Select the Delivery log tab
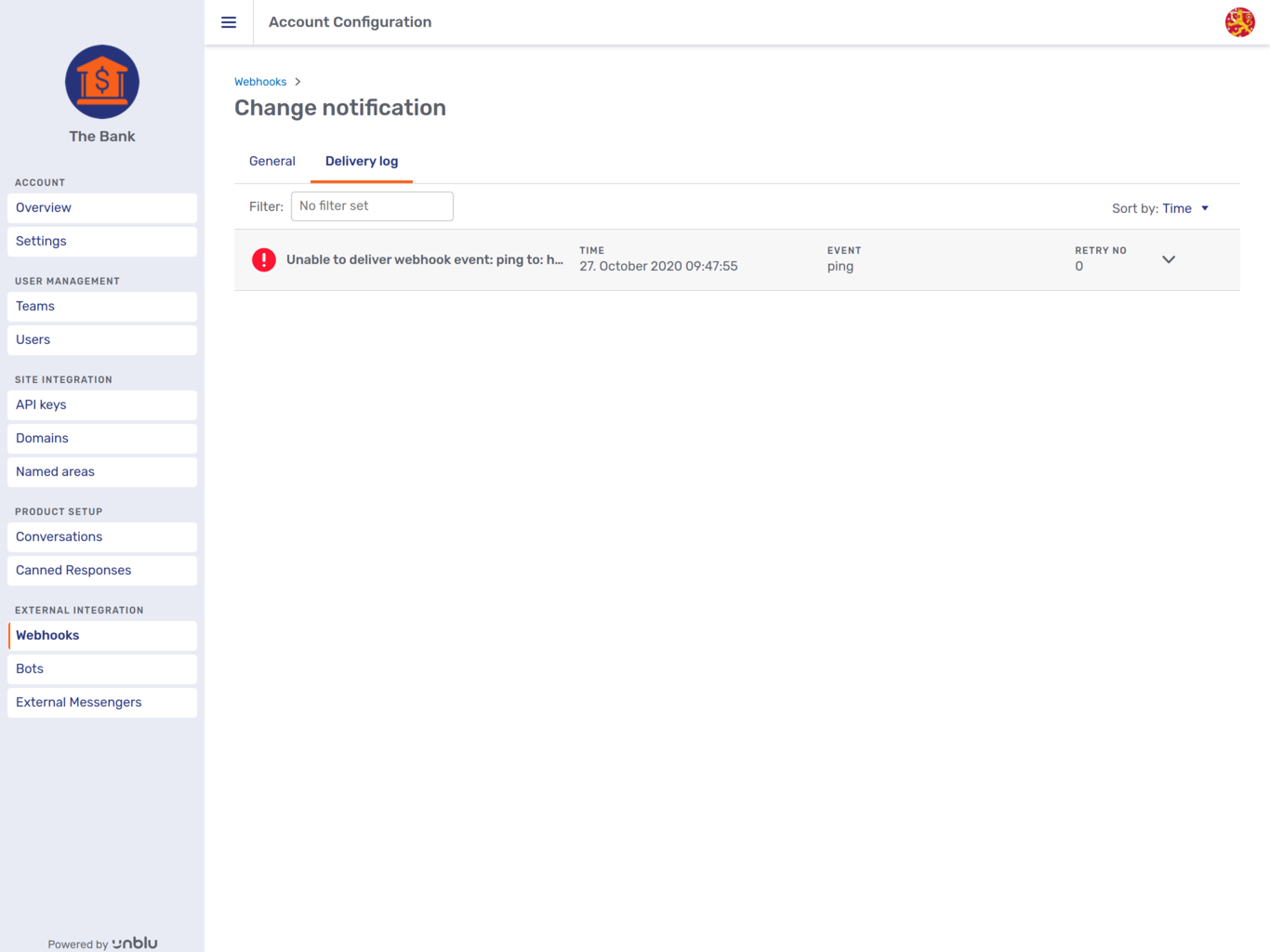 (361, 161)
